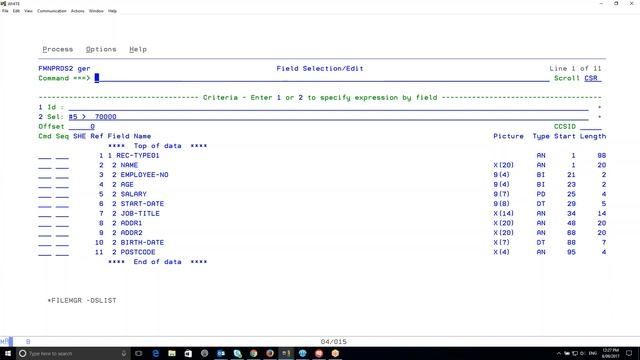Click the SALARY field name

pos(133,194)
